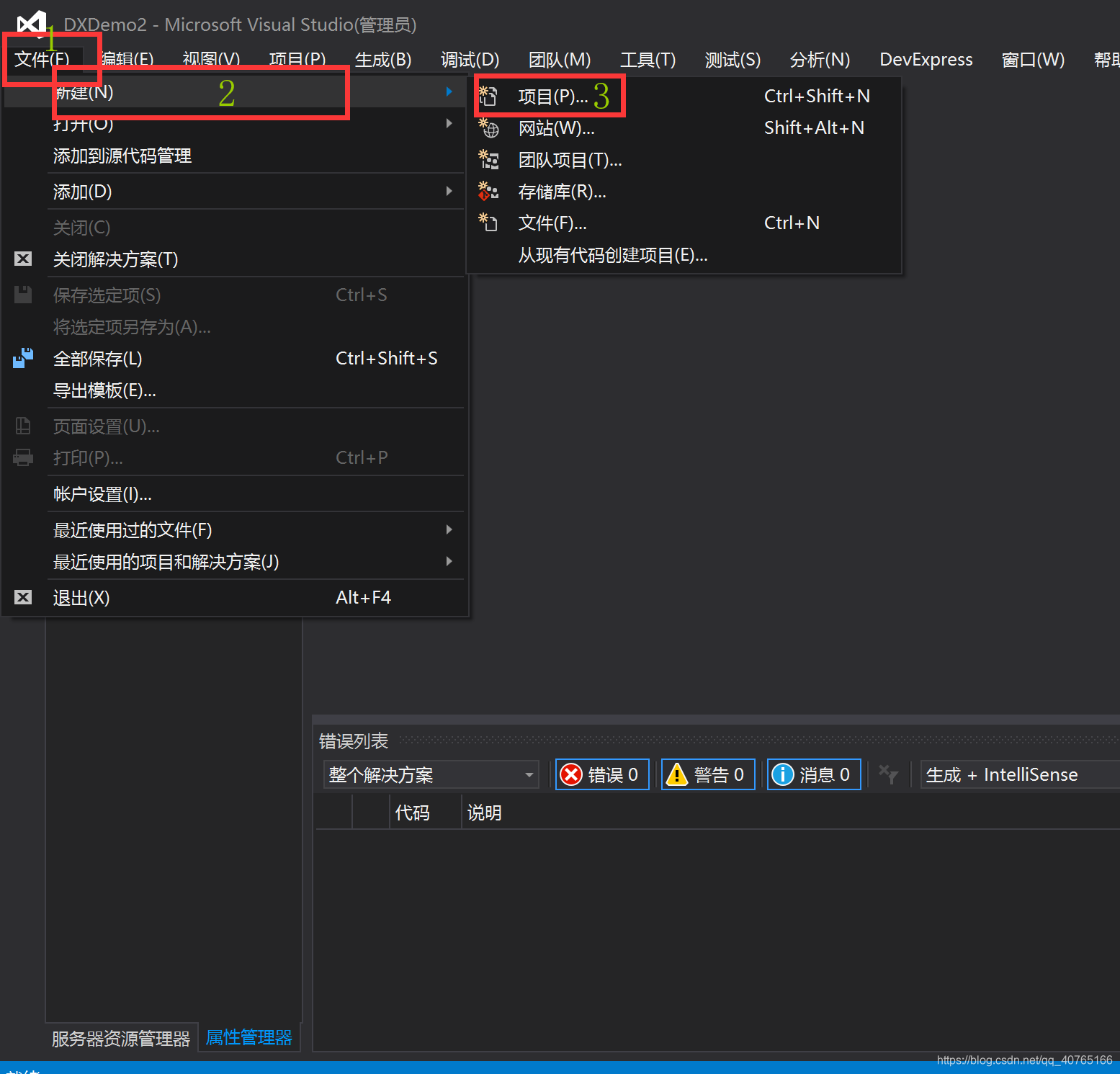This screenshot has height=1074, width=1120.
Task: Click the floppy disk icon beside 保存选定项(S)
Action: (23, 294)
